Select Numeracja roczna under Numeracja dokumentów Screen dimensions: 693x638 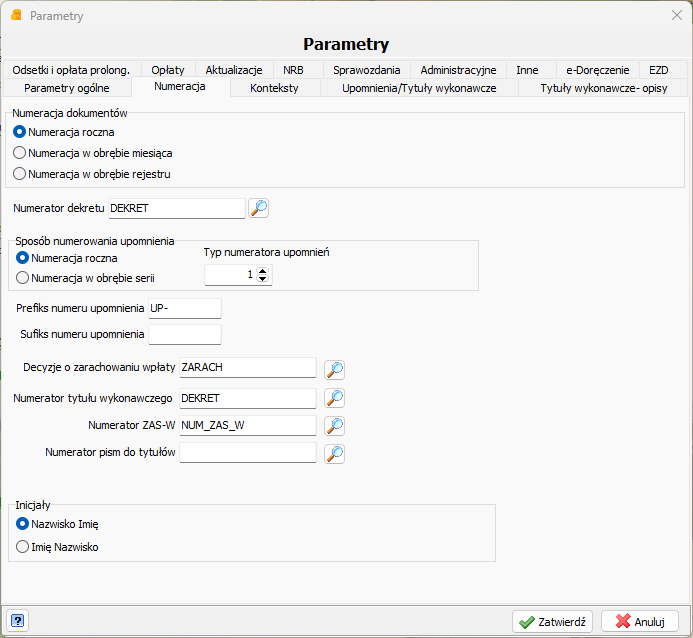(64, 132)
